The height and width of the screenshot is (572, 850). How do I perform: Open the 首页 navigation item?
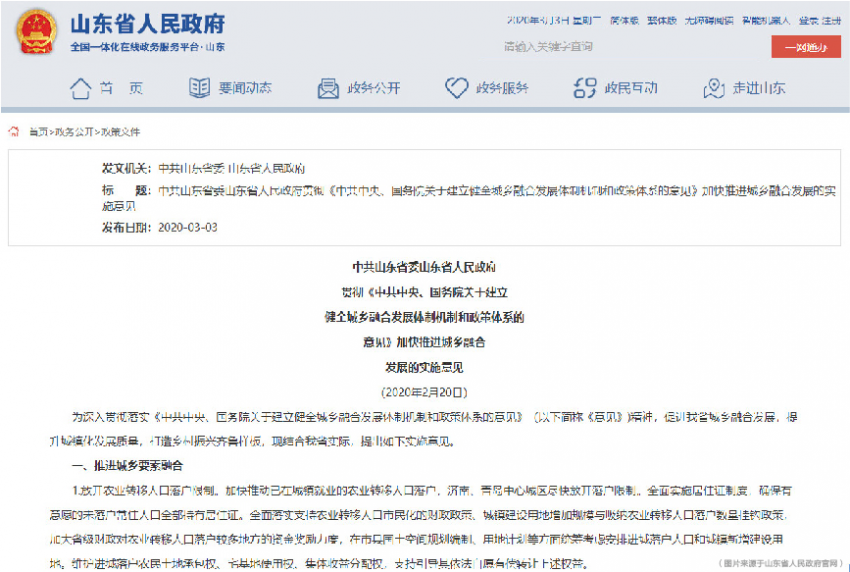pyautogui.click(x=121, y=88)
